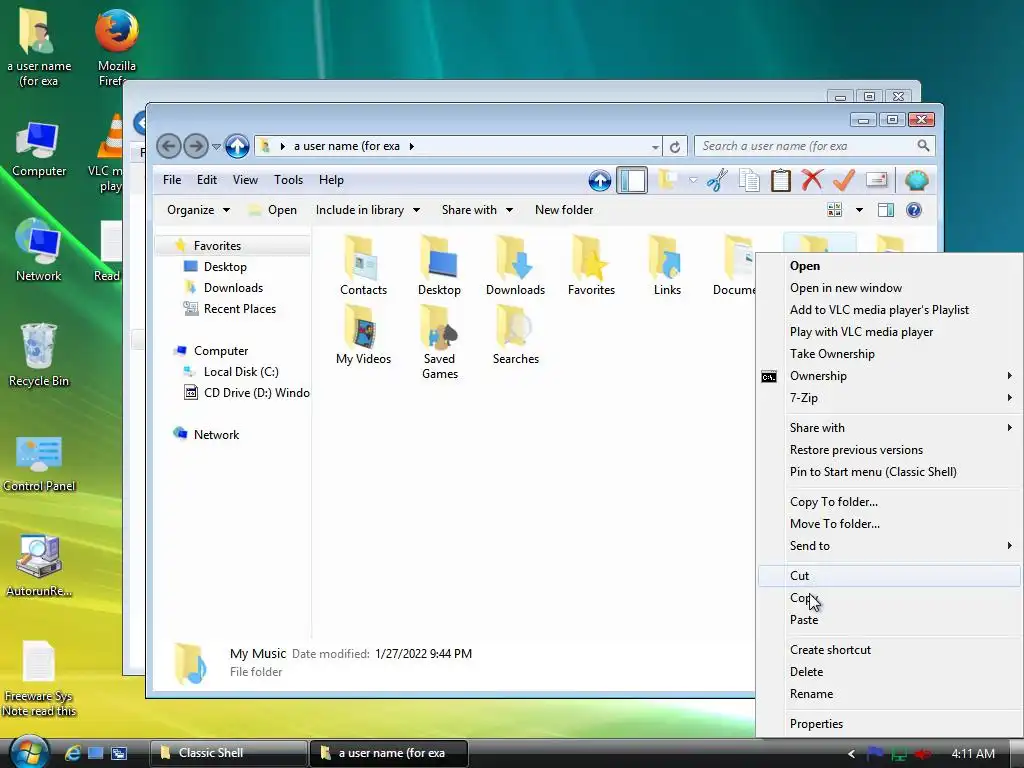Click the Classic Shell Up toolbar icon
Viewport: 1024px width, 768px height.
(x=600, y=180)
